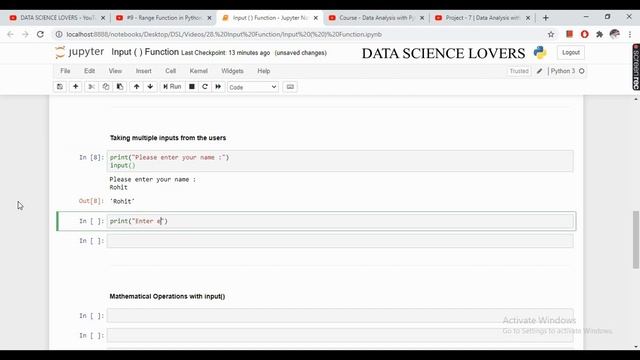Restart the kernel with circular arrow icon
Viewport: 640px width, 360px height.
pos(205,87)
